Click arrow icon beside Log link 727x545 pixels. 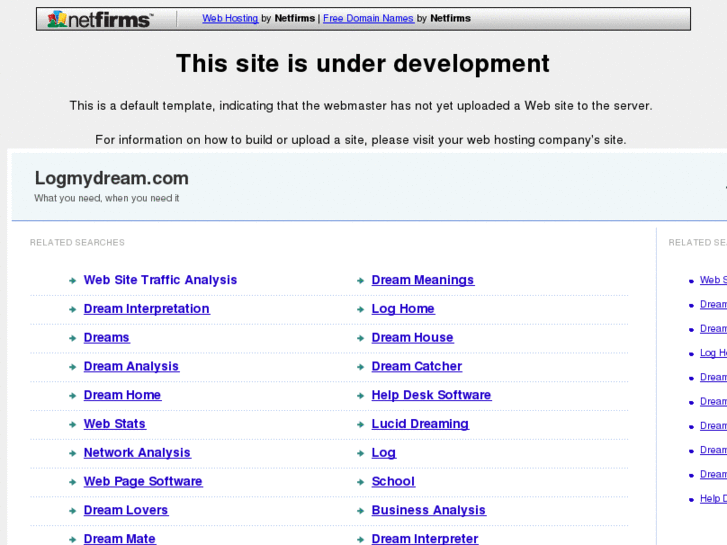pyautogui.click(x=360, y=453)
